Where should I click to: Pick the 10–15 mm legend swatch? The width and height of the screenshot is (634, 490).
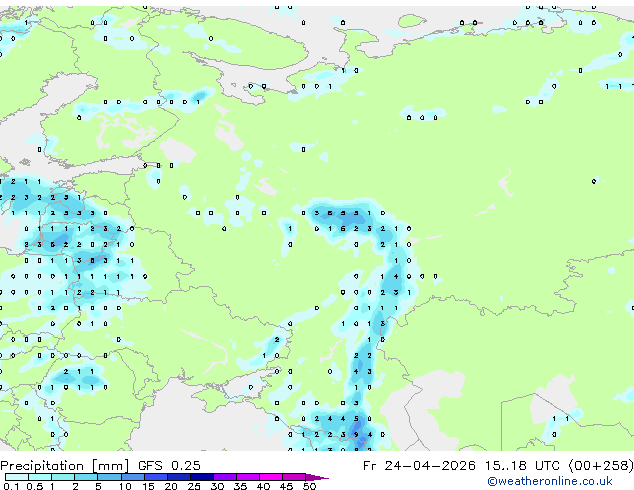coord(133,477)
